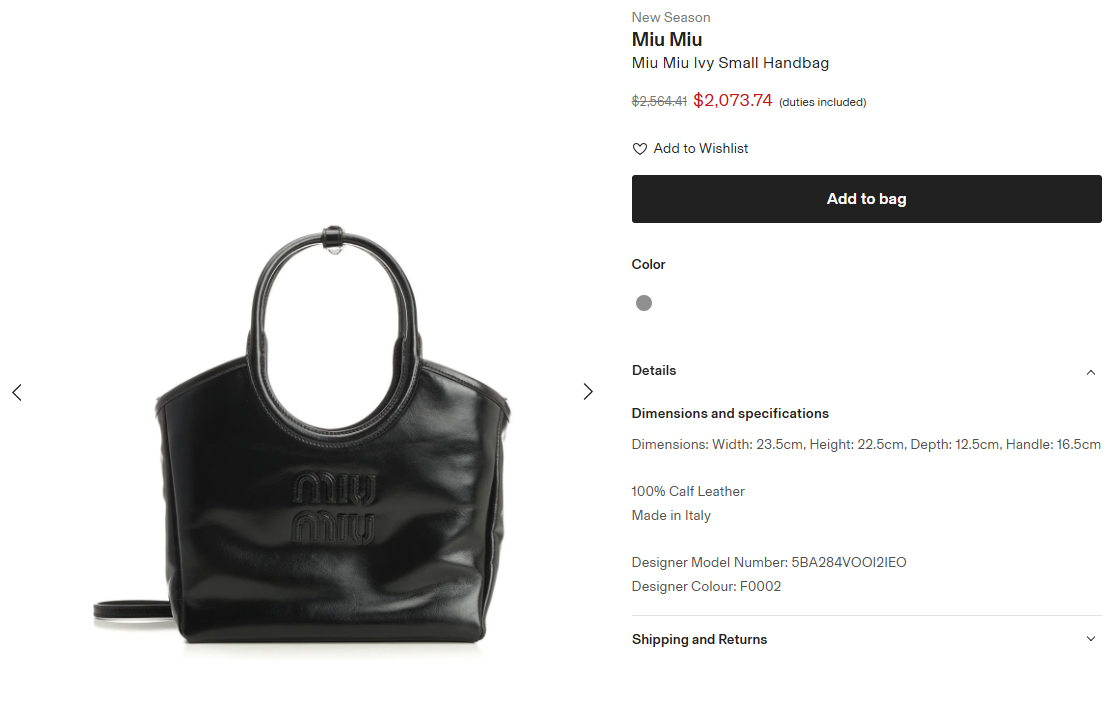Click the duties included note
The height and width of the screenshot is (715, 1118).
[822, 102]
